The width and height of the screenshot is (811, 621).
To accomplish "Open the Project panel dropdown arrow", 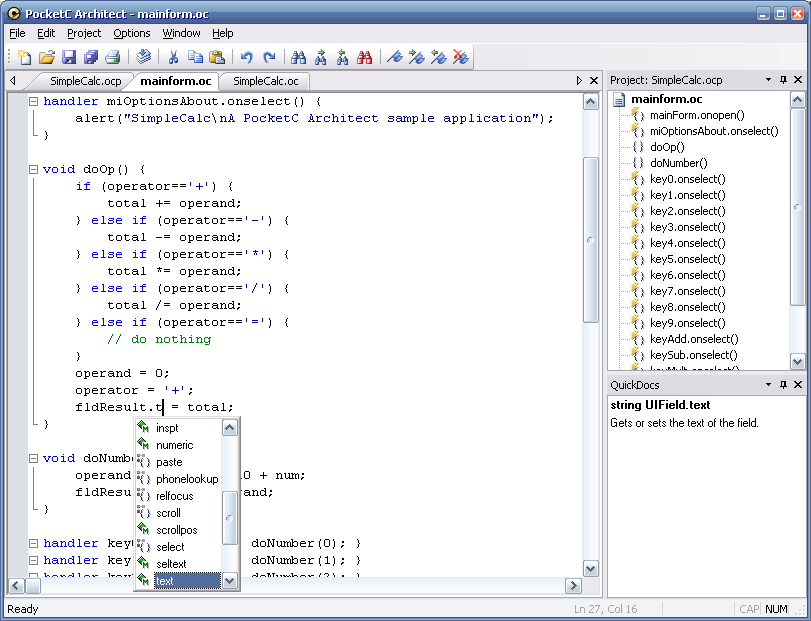I will pyautogui.click(x=767, y=79).
